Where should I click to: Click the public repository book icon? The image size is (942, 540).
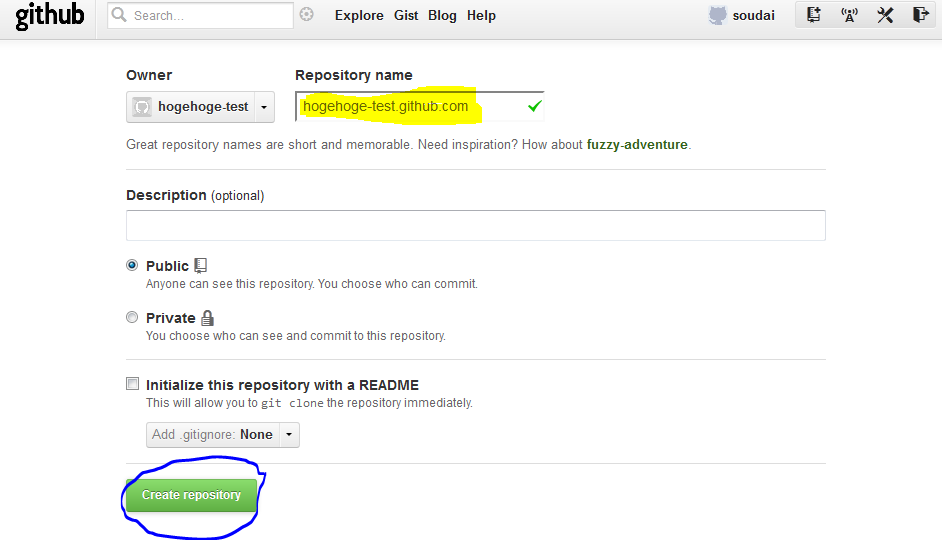[x=201, y=265]
